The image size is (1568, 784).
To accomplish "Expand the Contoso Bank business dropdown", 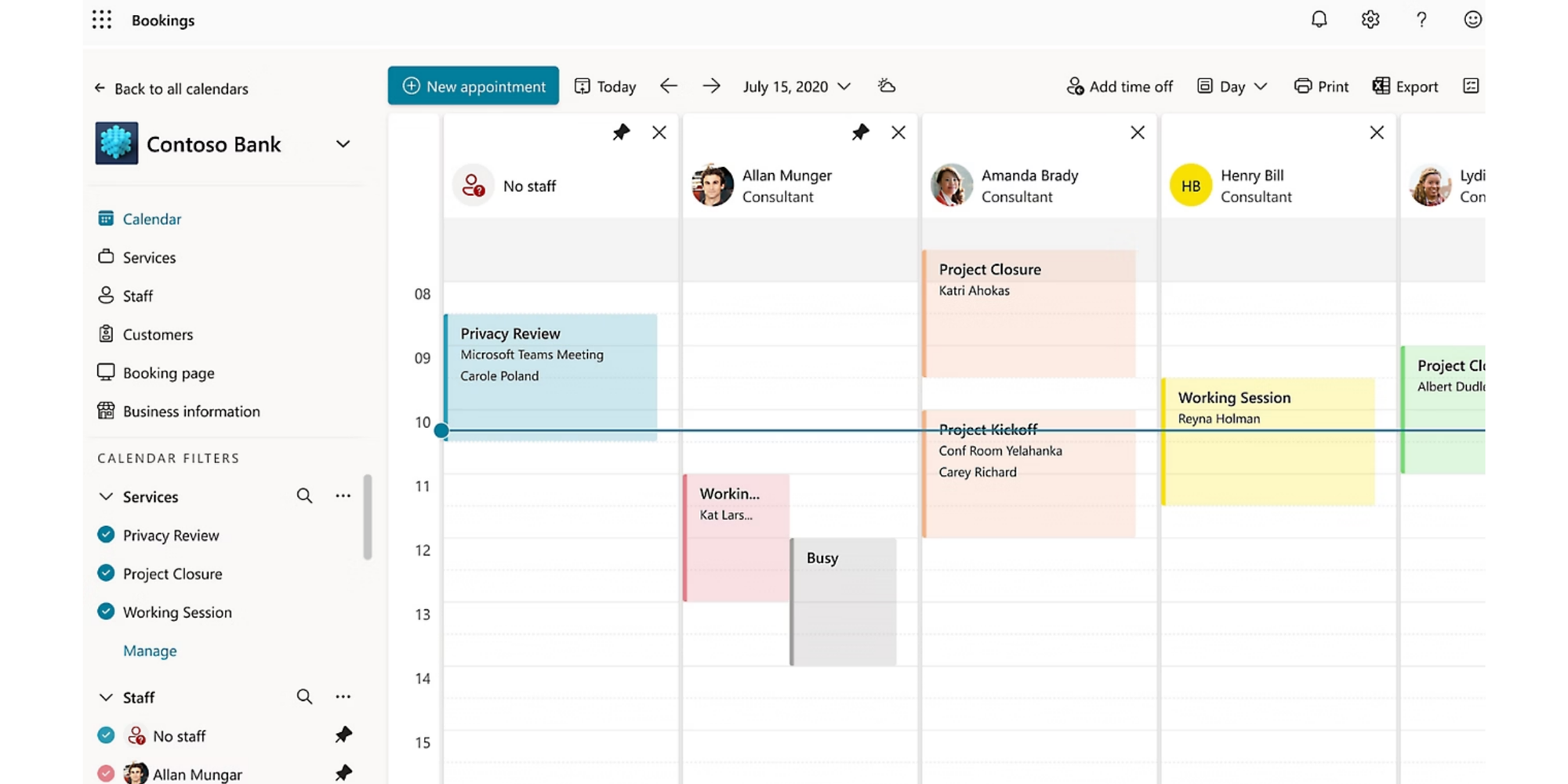I will point(343,144).
